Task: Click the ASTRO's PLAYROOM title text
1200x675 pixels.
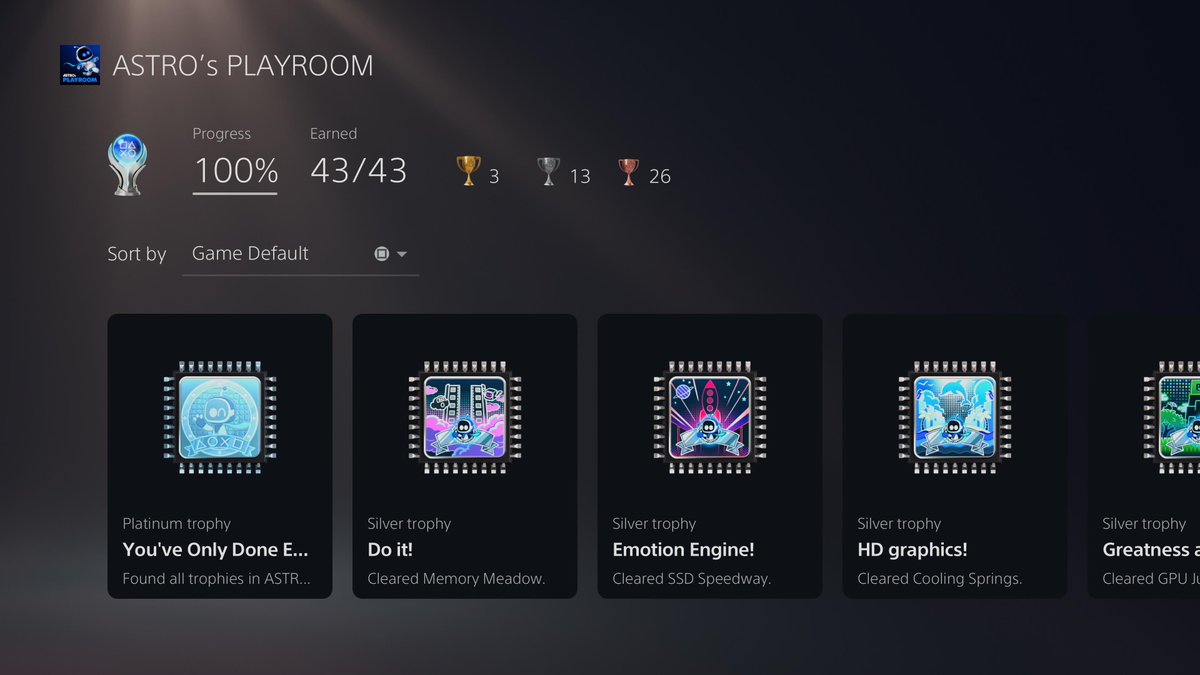Action: tap(243, 66)
